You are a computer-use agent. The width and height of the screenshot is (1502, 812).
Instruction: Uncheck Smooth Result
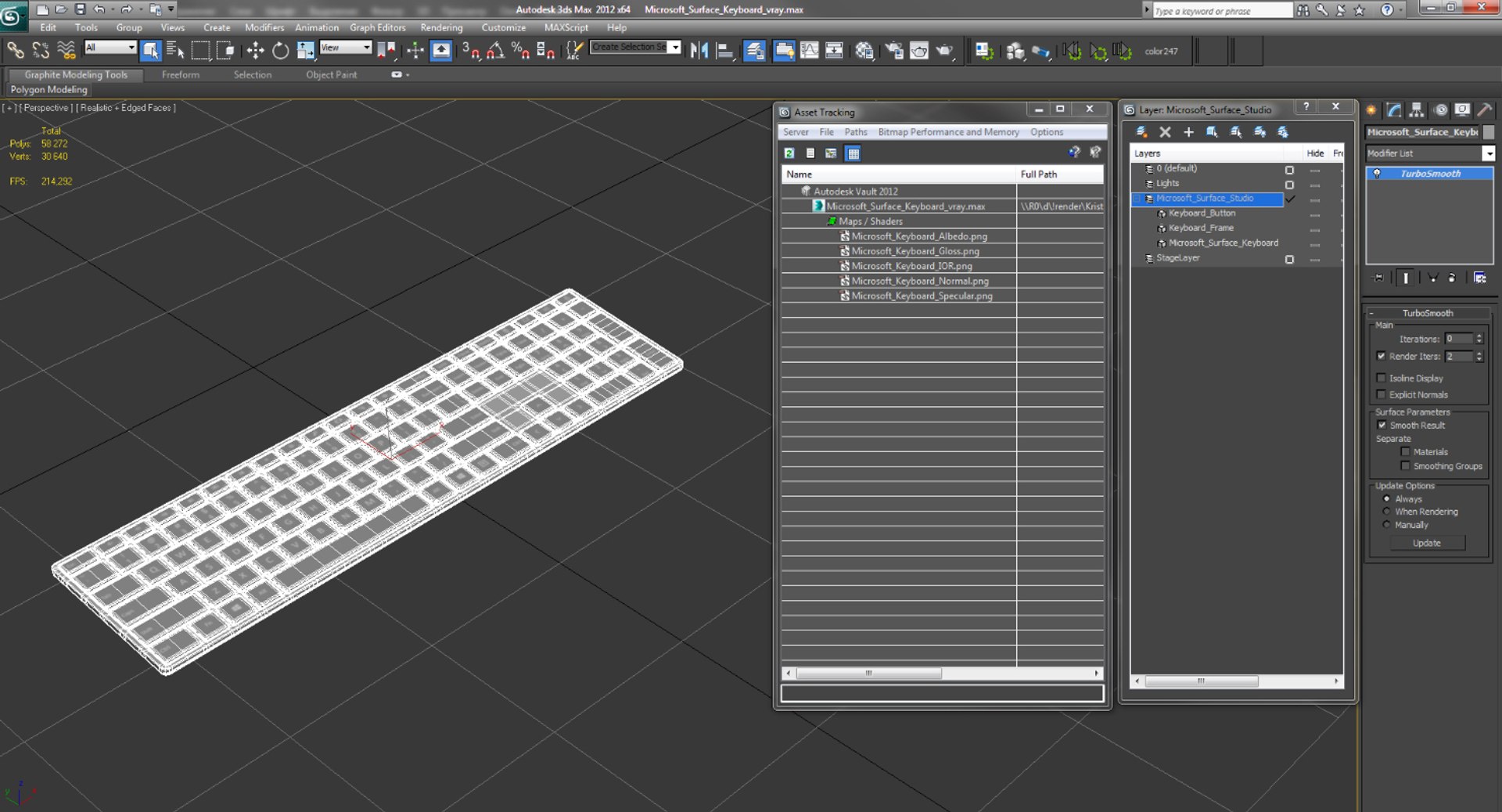pos(1382,425)
